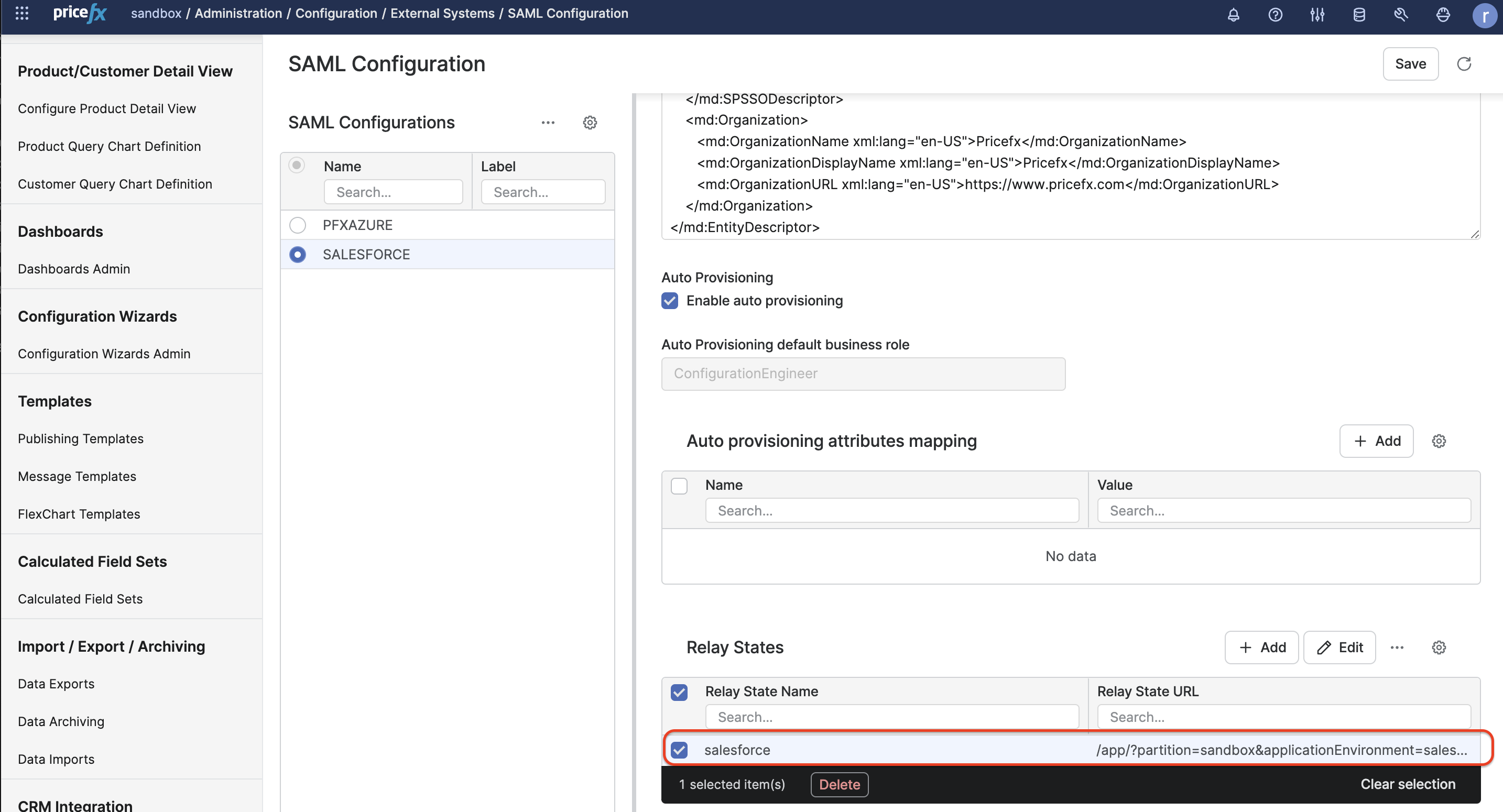Uncheck Enable auto provisioning checkbox
The width and height of the screenshot is (1503, 812).
point(669,300)
